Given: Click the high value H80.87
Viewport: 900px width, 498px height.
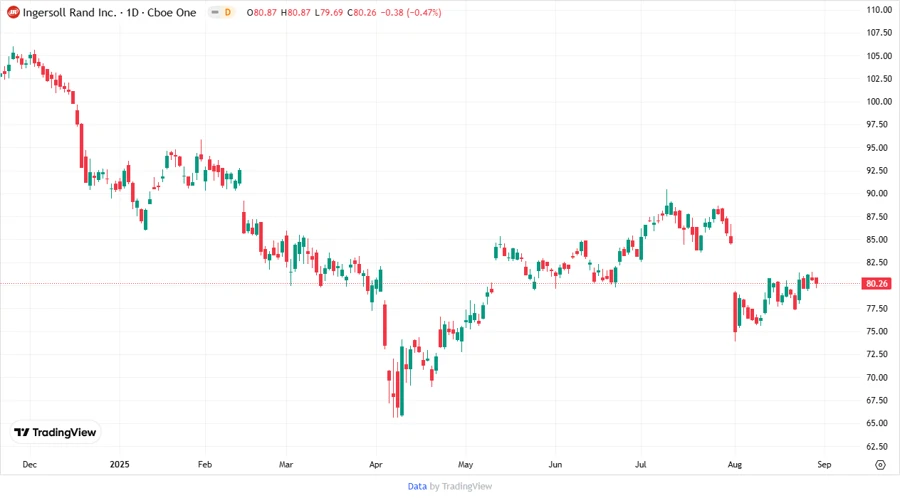Looking at the screenshot, I should [x=296, y=12].
